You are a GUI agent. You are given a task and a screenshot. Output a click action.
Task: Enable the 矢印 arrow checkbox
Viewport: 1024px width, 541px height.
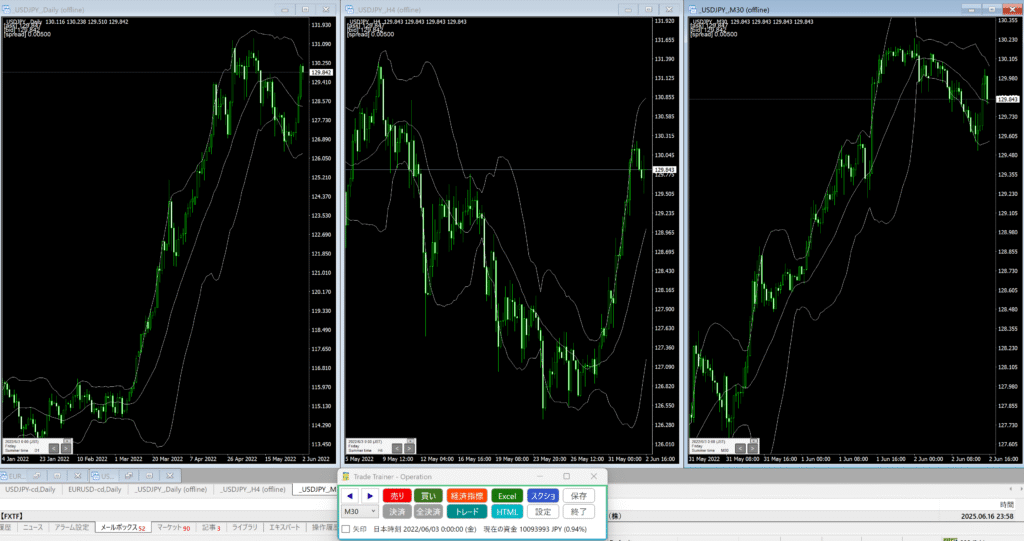click(x=346, y=529)
